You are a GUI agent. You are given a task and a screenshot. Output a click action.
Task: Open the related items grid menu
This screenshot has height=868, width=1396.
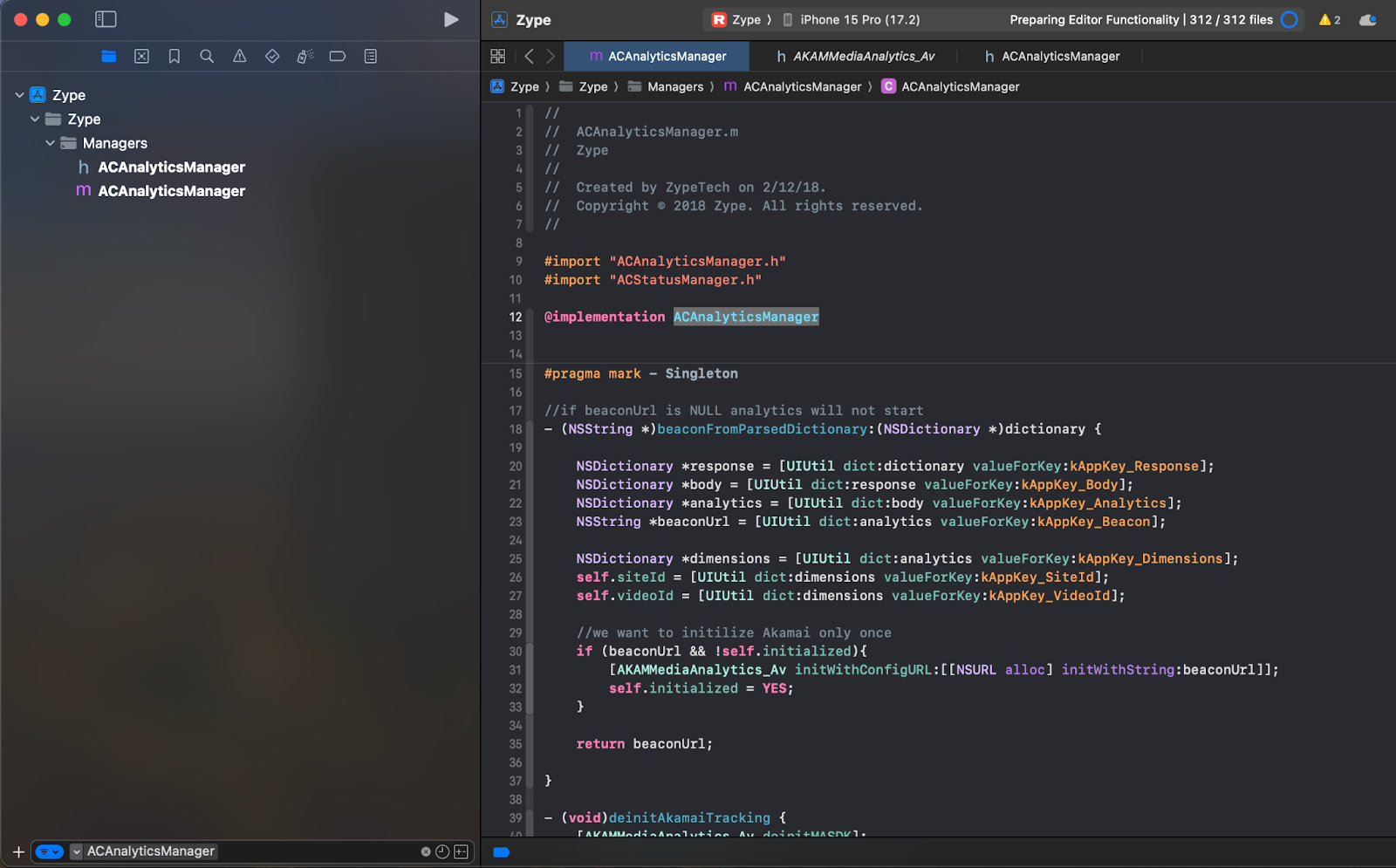click(x=498, y=56)
